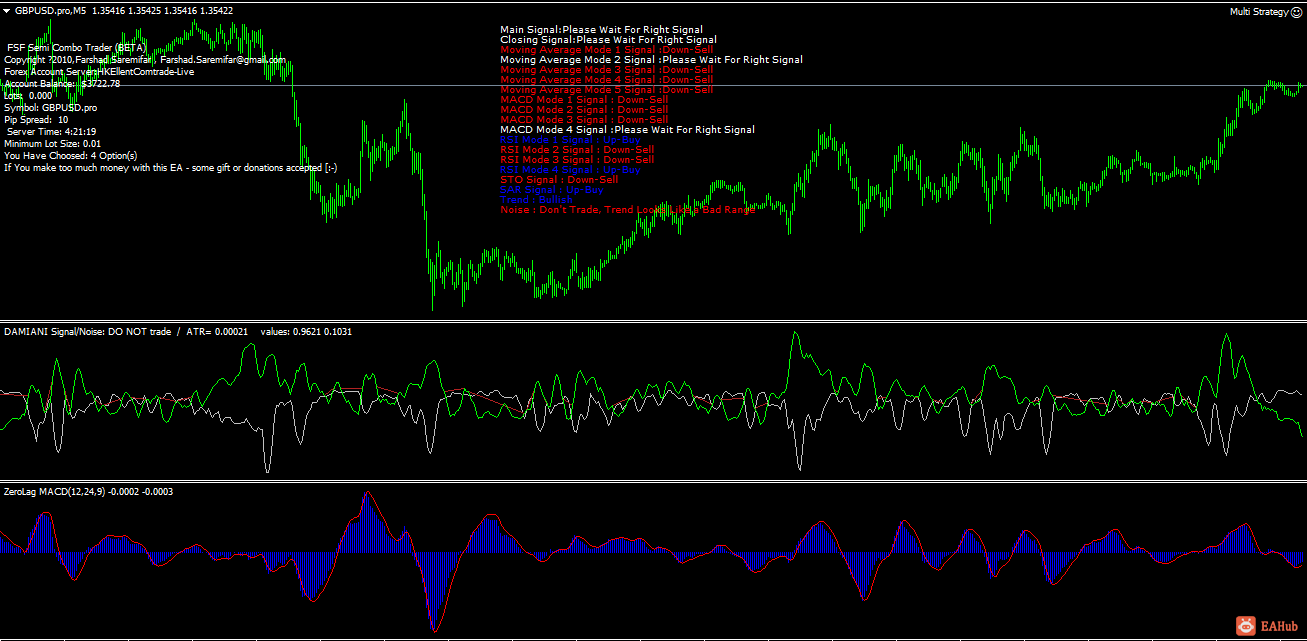Image resolution: width=1307 pixels, height=641 pixels.
Task: Click MACD Mode 2 Signal Down-Sell line
Action: click(584, 110)
